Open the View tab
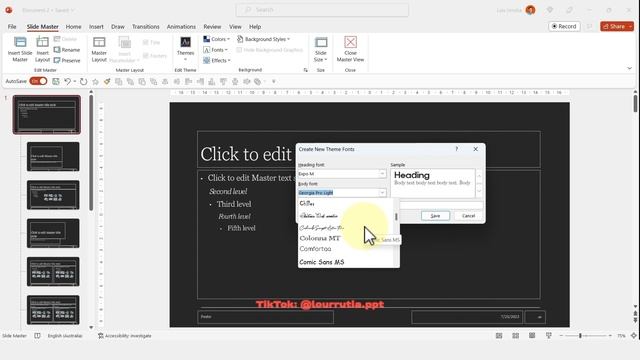 [235, 27]
